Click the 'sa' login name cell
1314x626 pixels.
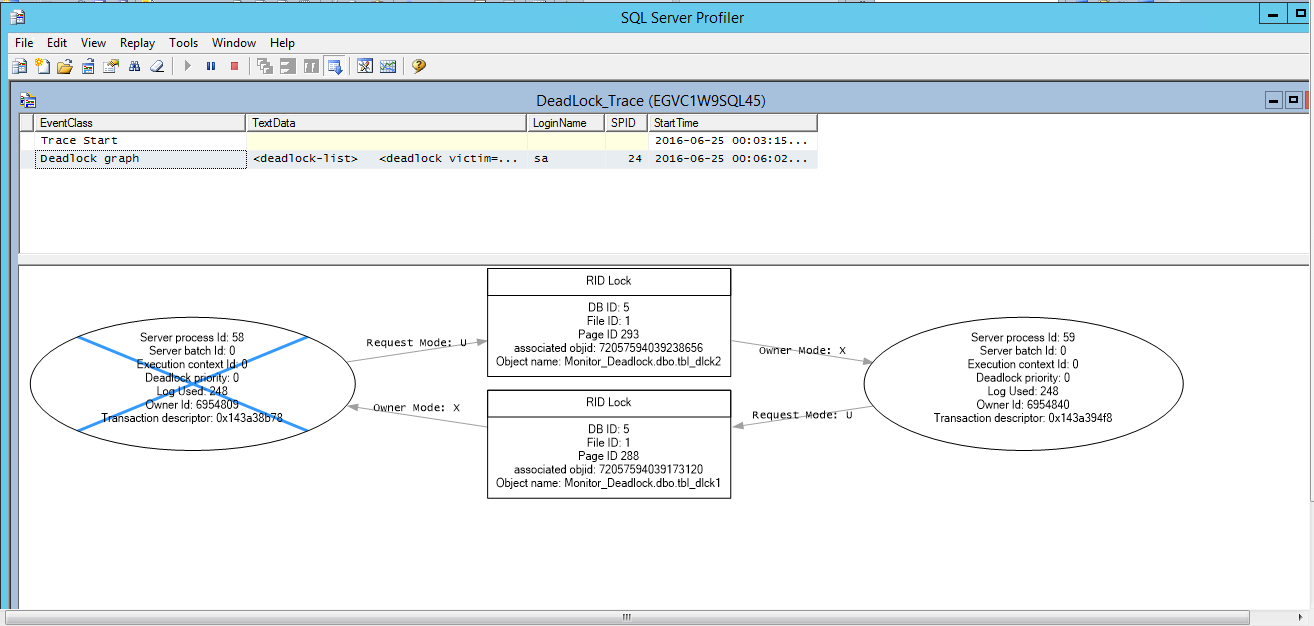[x=566, y=159]
